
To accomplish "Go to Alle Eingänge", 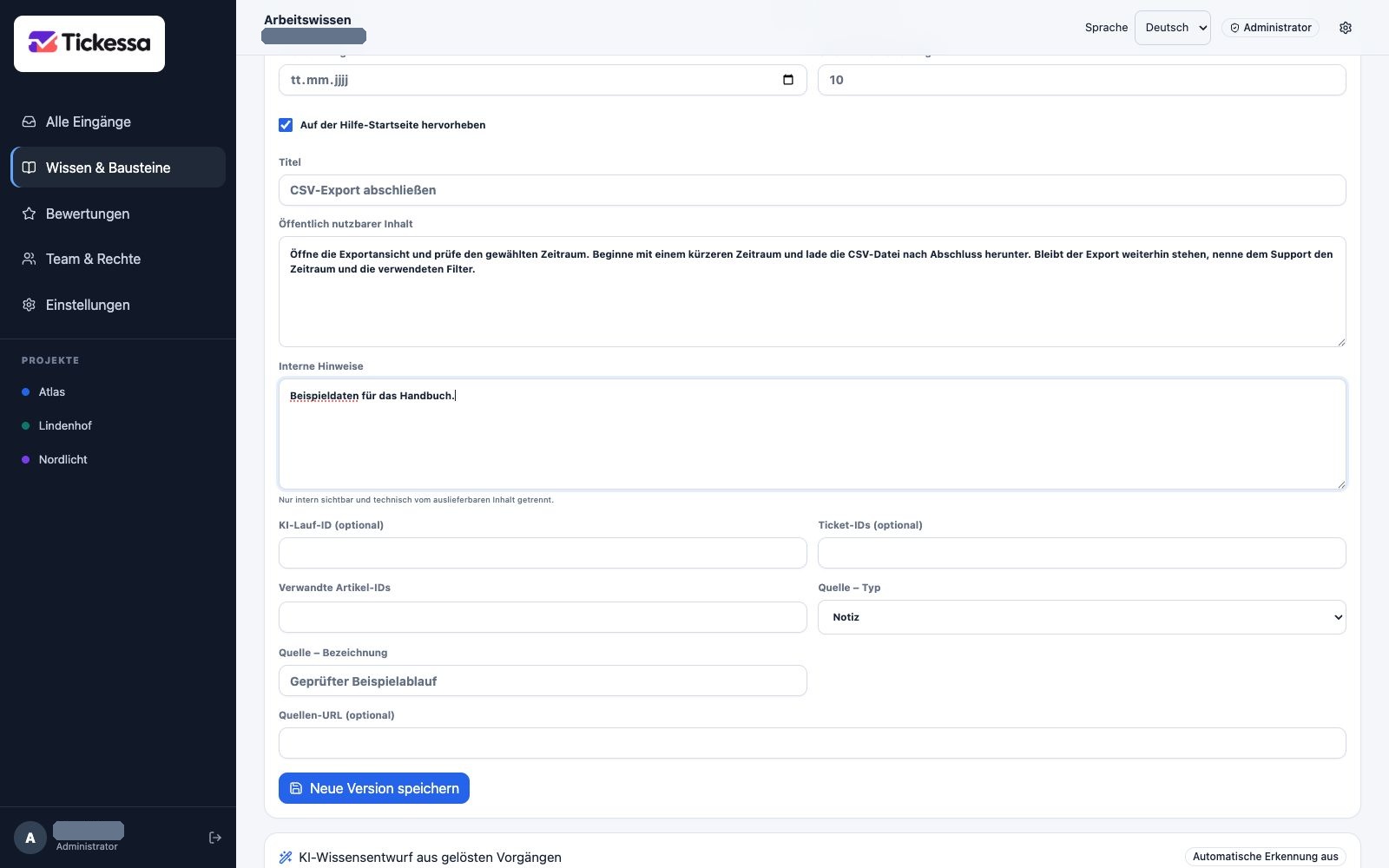I will [x=118, y=122].
